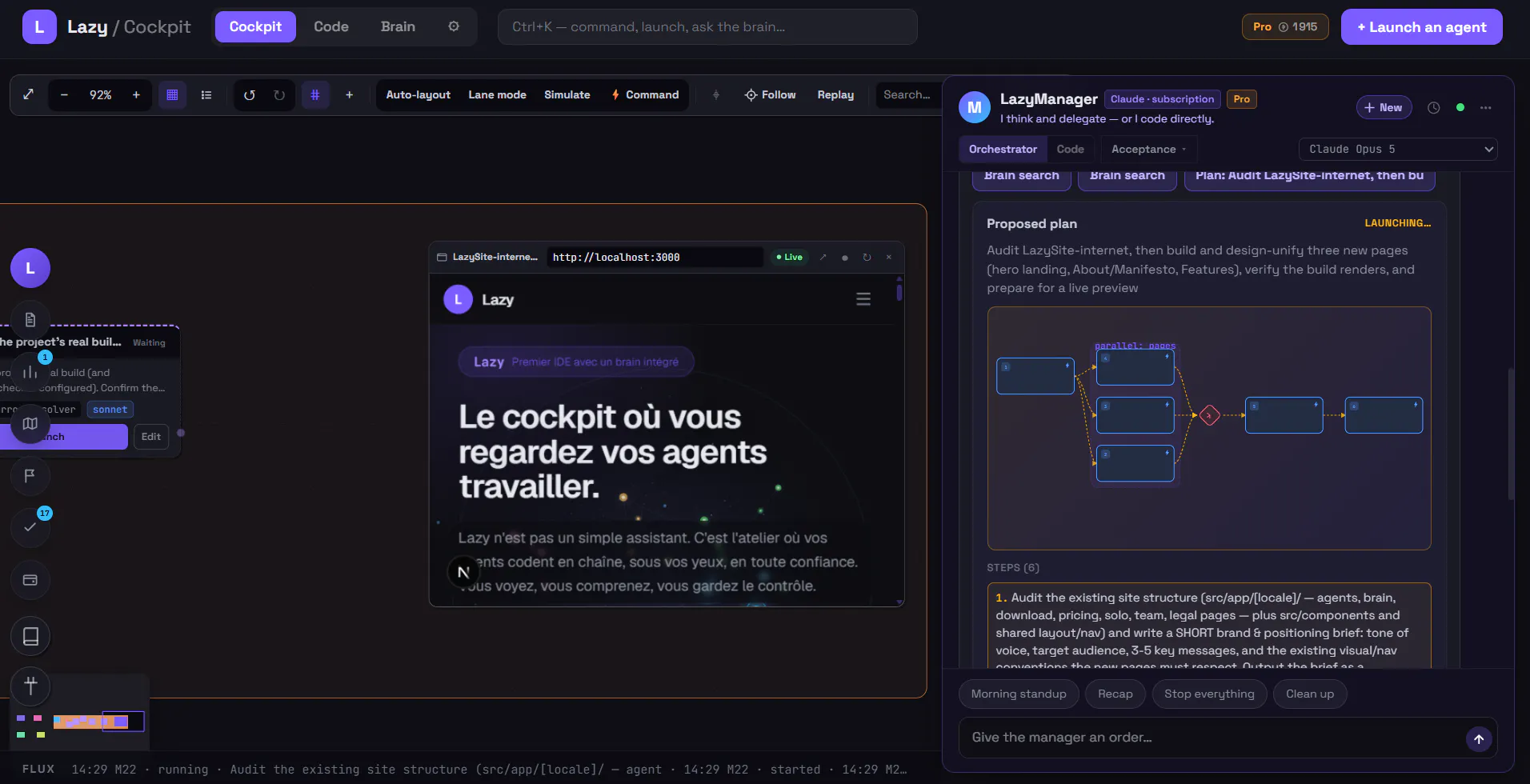The height and width of the screenshot is (784, 1530).
Task: Open the Claude Opus 5 model dropdown
Action: click(1398, 149)
